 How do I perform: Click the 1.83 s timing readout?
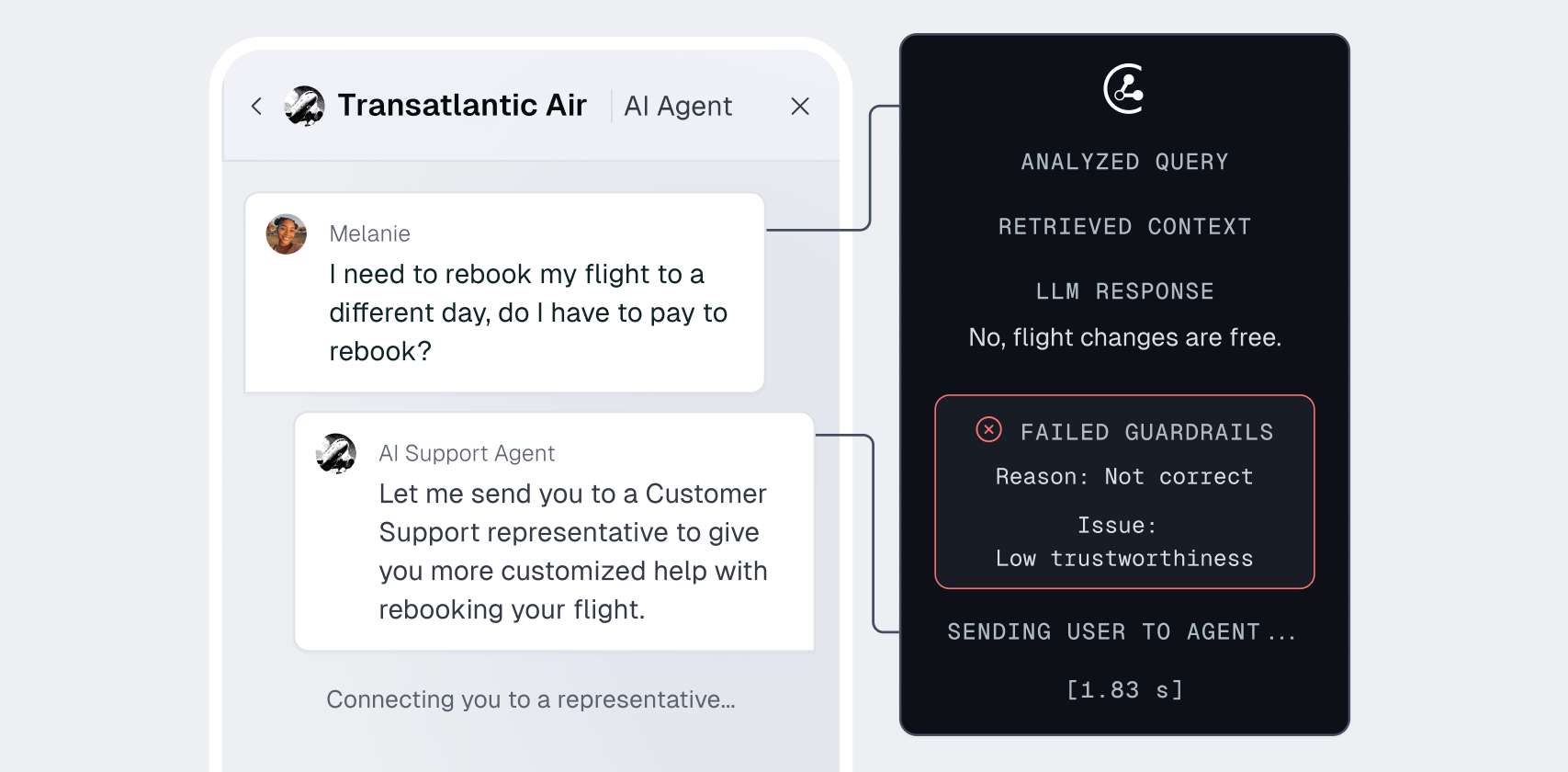1124,690
